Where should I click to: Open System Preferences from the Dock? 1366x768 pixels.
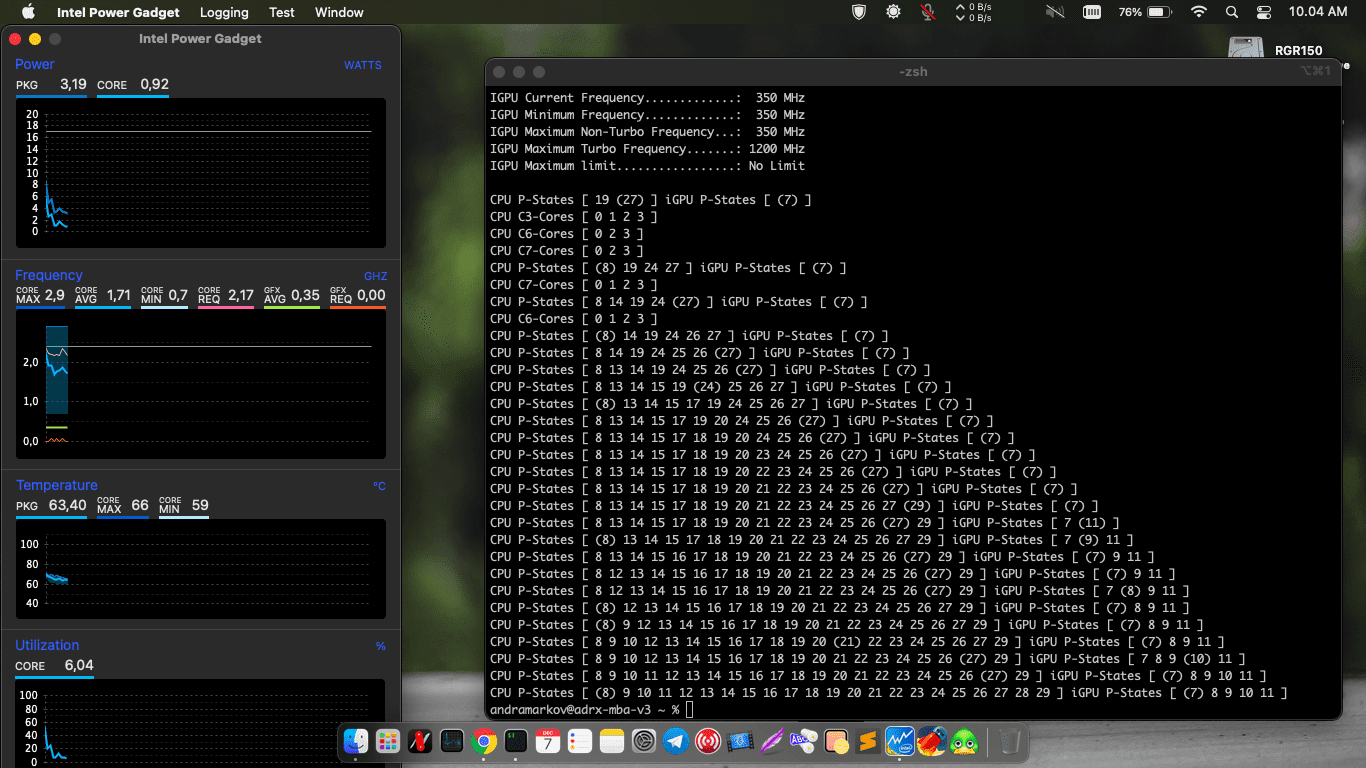click(x=644, y=741)
